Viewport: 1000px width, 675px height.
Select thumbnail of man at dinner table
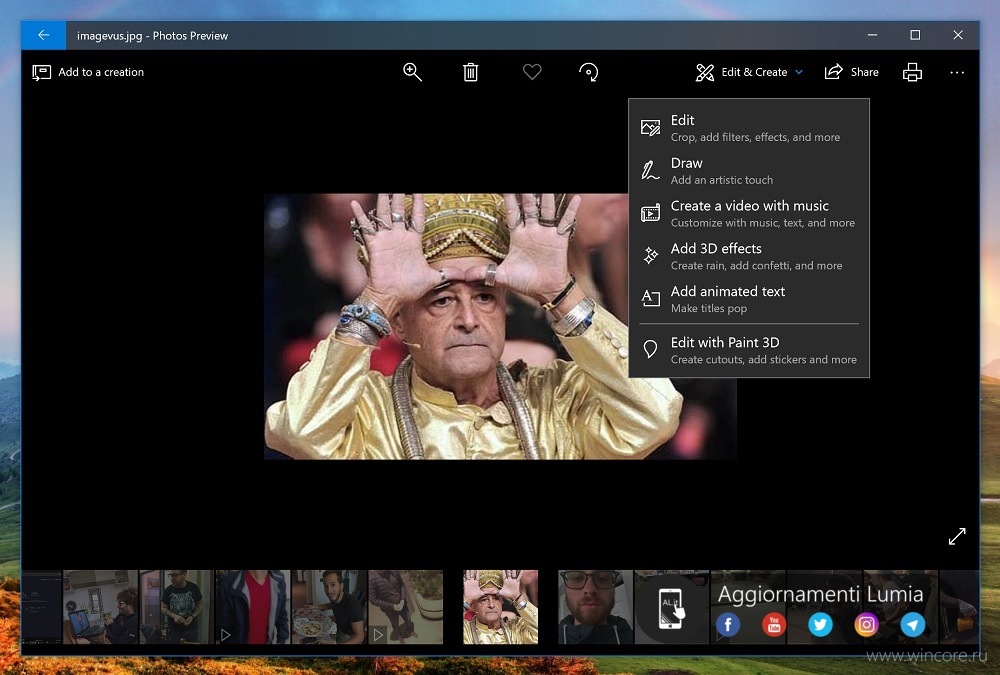click(x=330, y=607)
